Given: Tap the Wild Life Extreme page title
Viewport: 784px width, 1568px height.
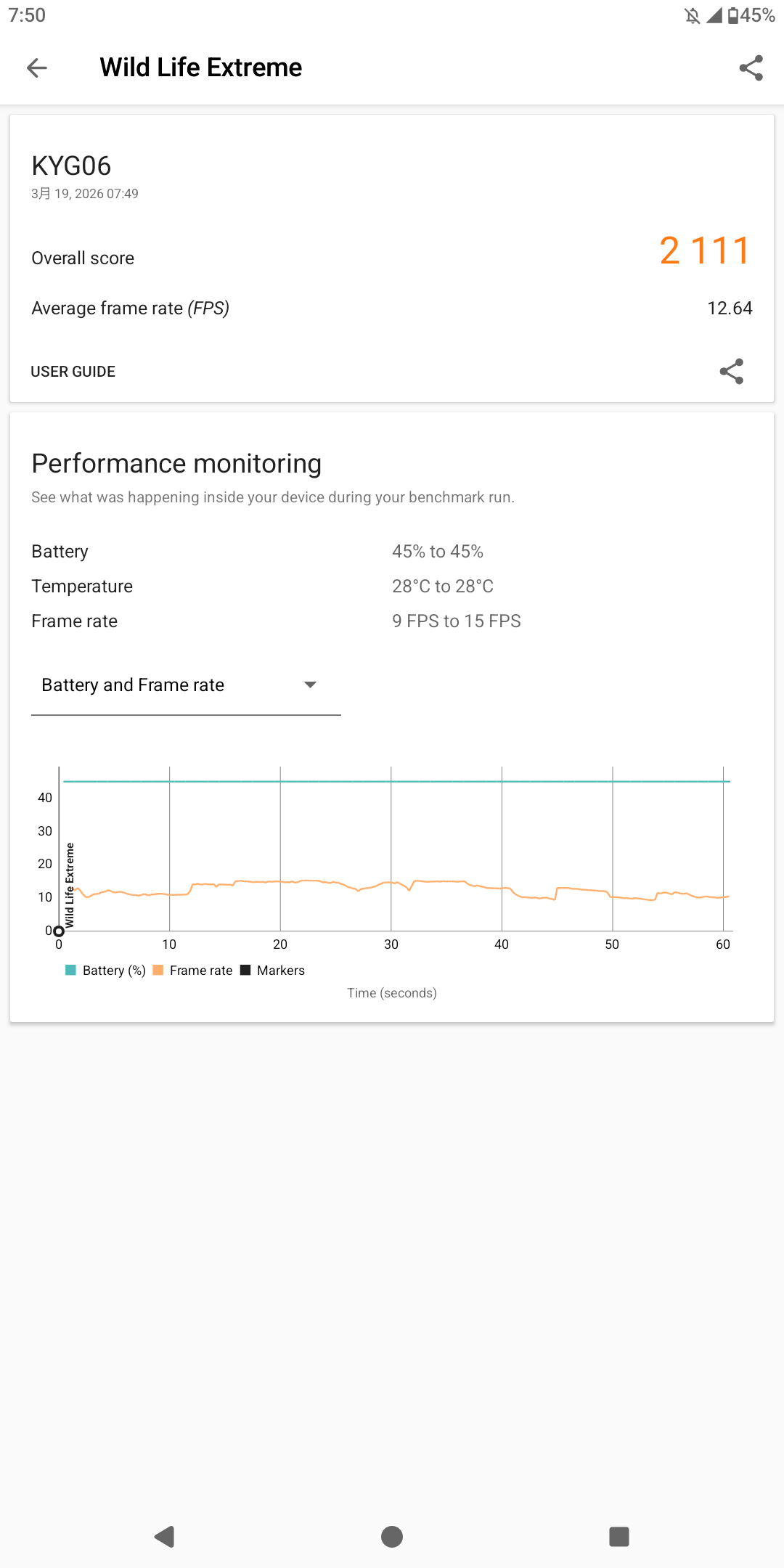Looking at the screenshot, I should (200, 68).
